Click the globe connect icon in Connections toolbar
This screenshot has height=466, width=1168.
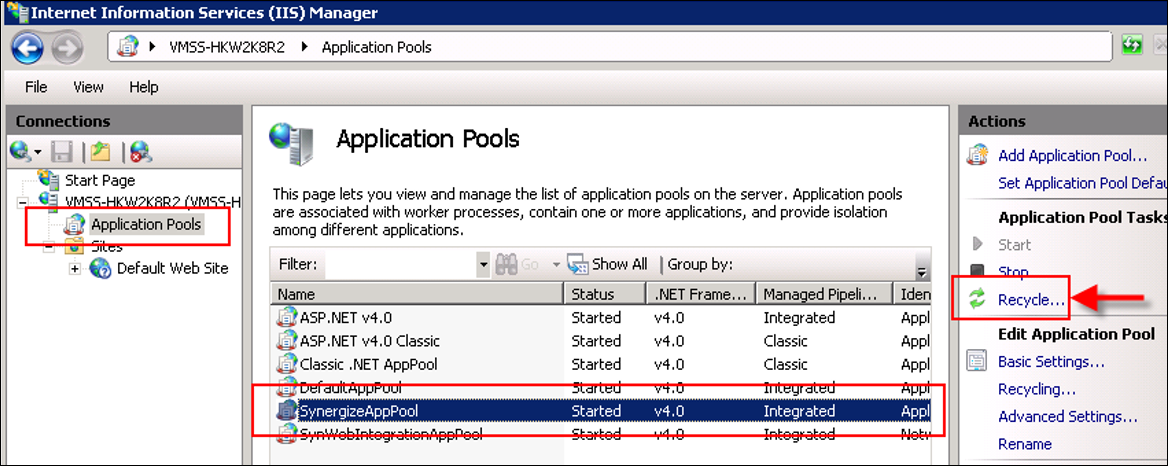[x=21, y=152]
